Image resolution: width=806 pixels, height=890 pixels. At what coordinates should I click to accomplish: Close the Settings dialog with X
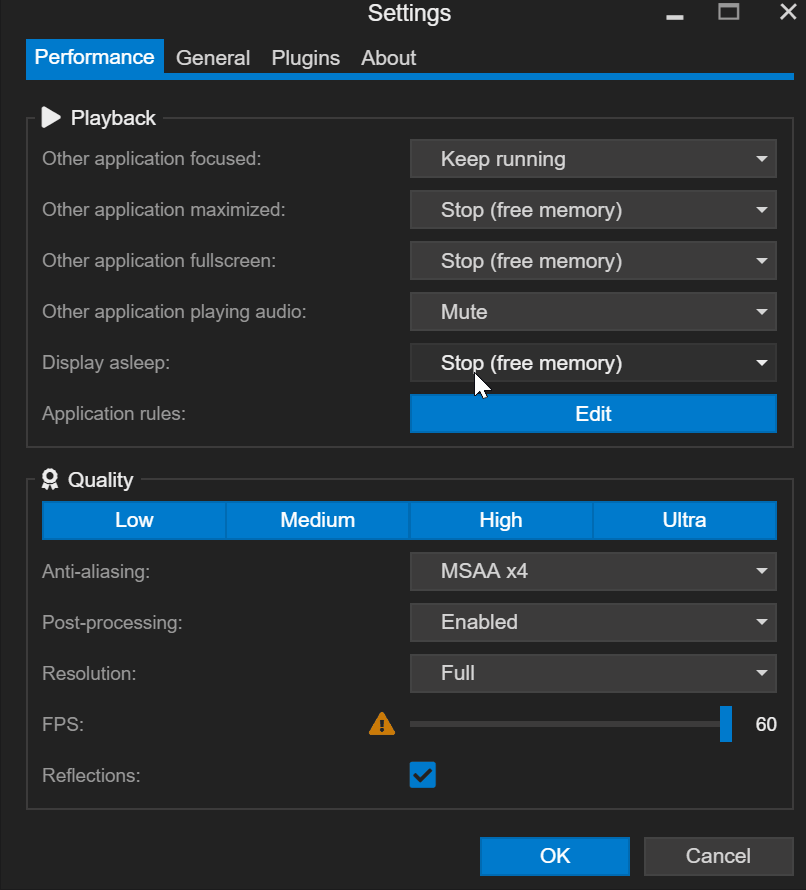coord(787,13)
